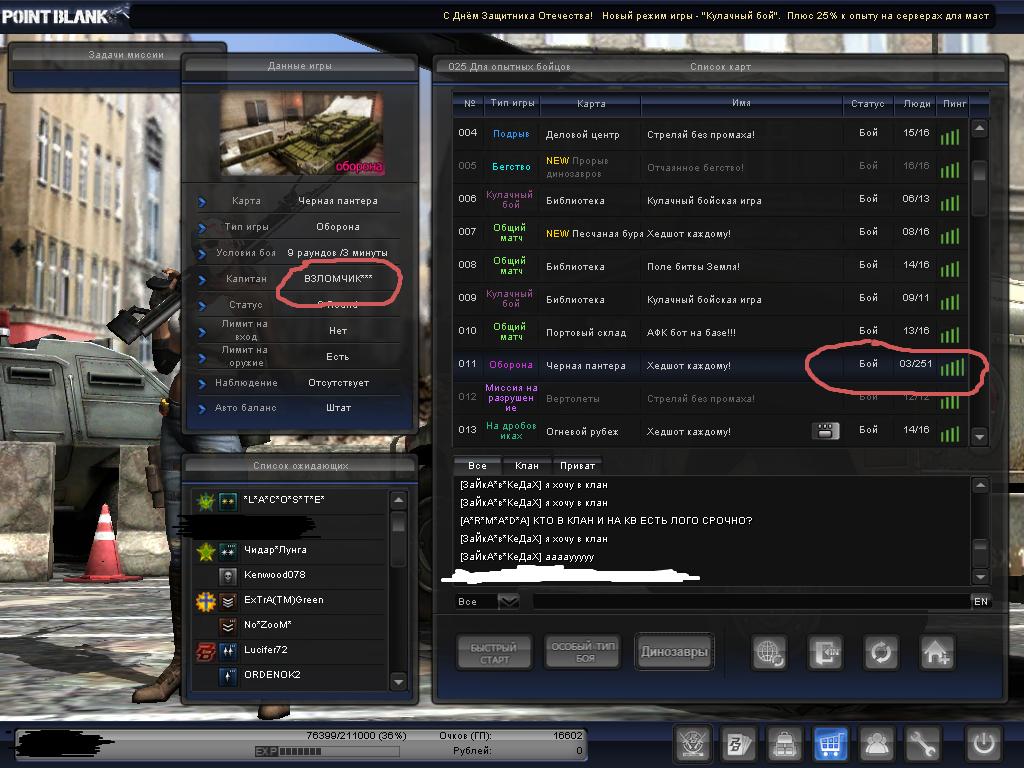Select room 007 Песчаная буря
The height and width of the screenshot is (768, 1024).
(x=711, y=233)
